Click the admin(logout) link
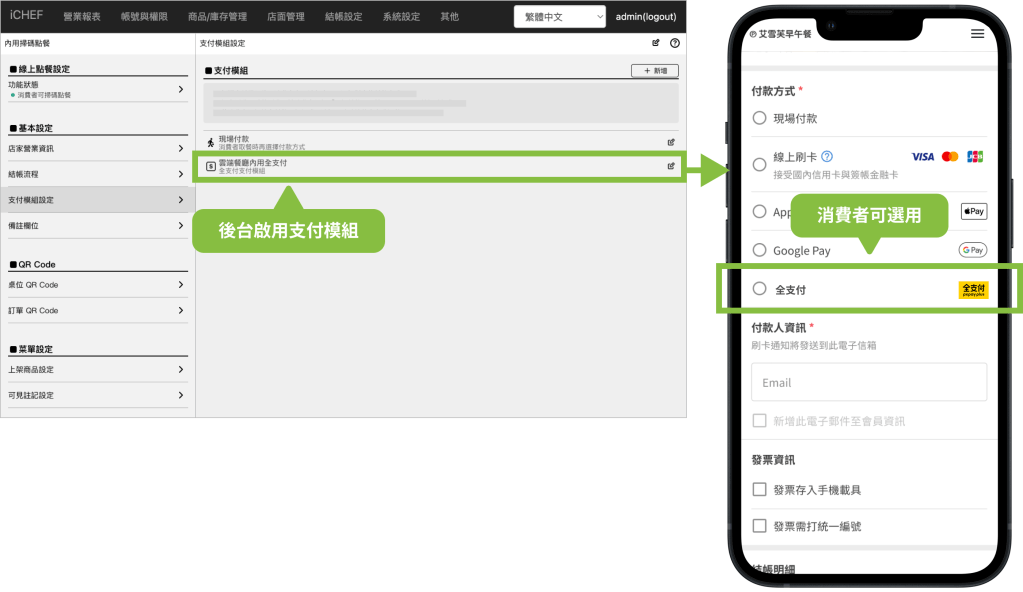The height and width of the screenshot is (592, 1023). coord(645,17)
